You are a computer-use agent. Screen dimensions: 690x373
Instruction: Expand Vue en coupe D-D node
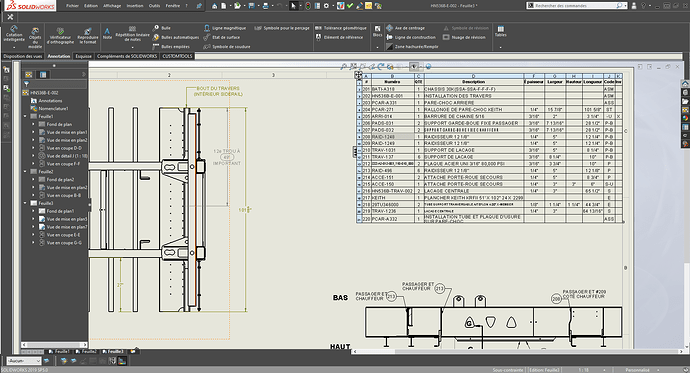tap(33, 148)
